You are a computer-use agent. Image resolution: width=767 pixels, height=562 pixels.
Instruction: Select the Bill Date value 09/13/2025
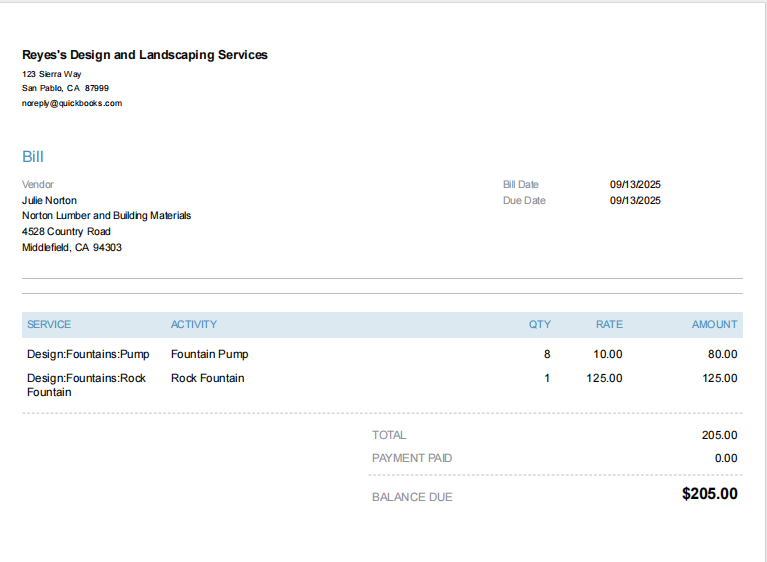click(x=635, y=184)
